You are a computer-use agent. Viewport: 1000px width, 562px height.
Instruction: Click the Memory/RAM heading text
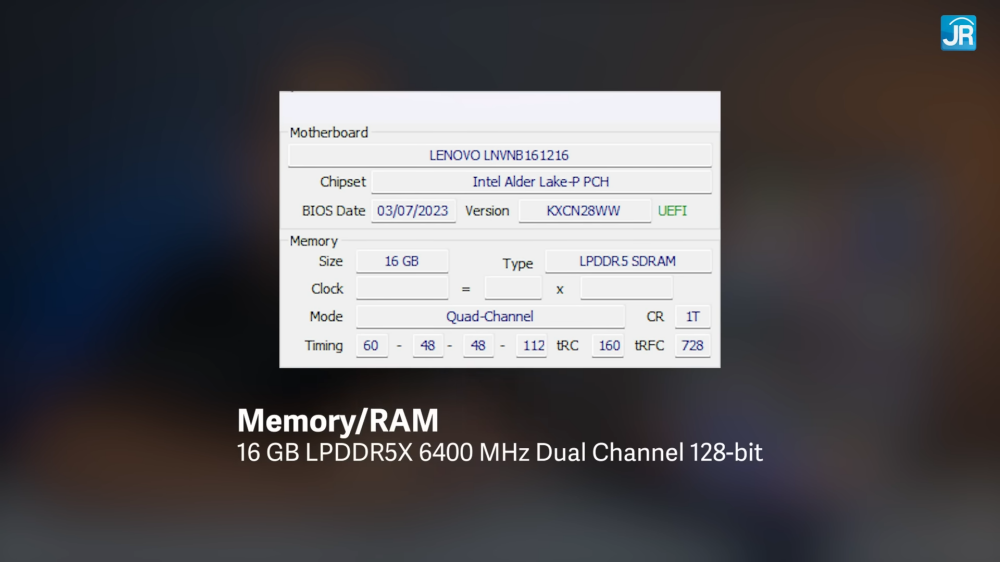pyautogui.click(x=338, y=421)
